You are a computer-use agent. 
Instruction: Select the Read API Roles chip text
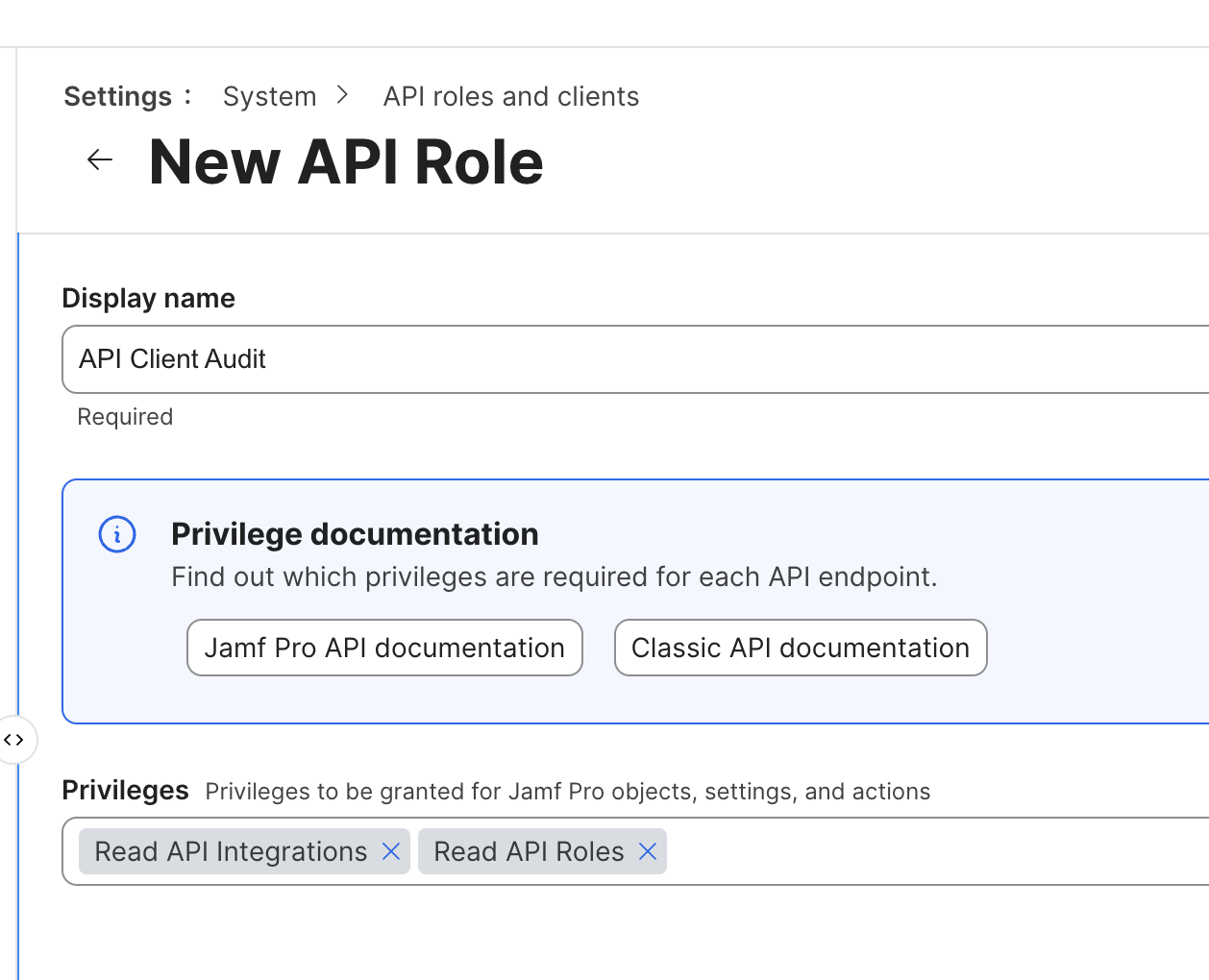coord(529,851)
